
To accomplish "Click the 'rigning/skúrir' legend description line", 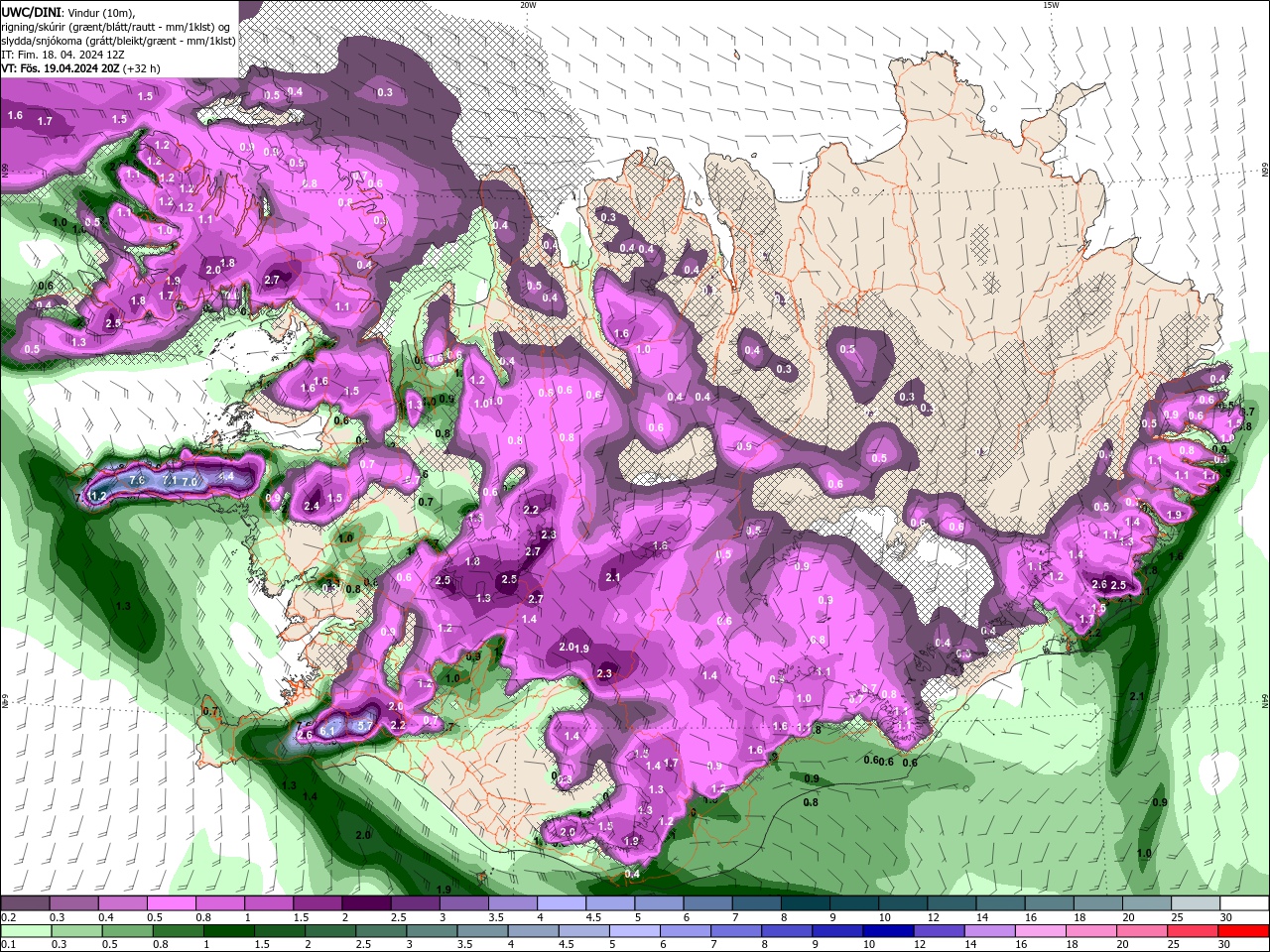I will pyautogui.click(x=117, y=27).
